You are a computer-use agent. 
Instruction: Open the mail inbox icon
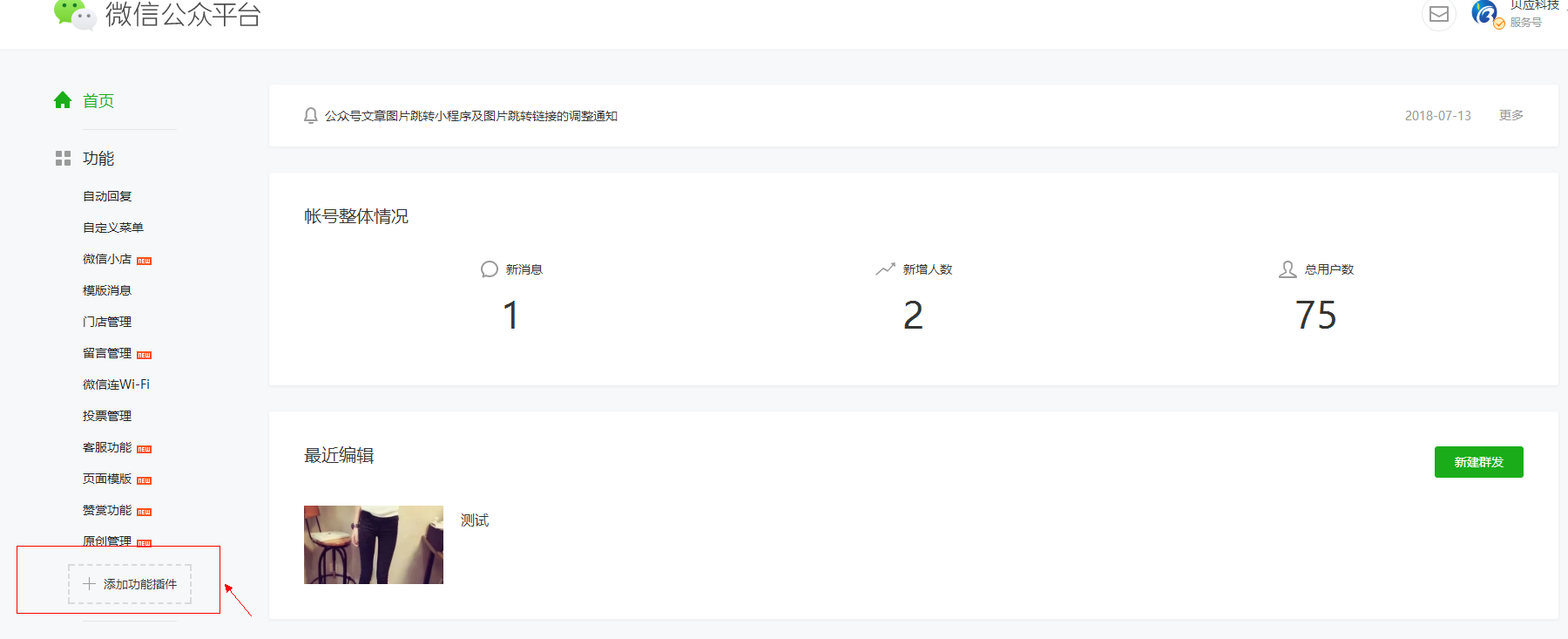1439,15
